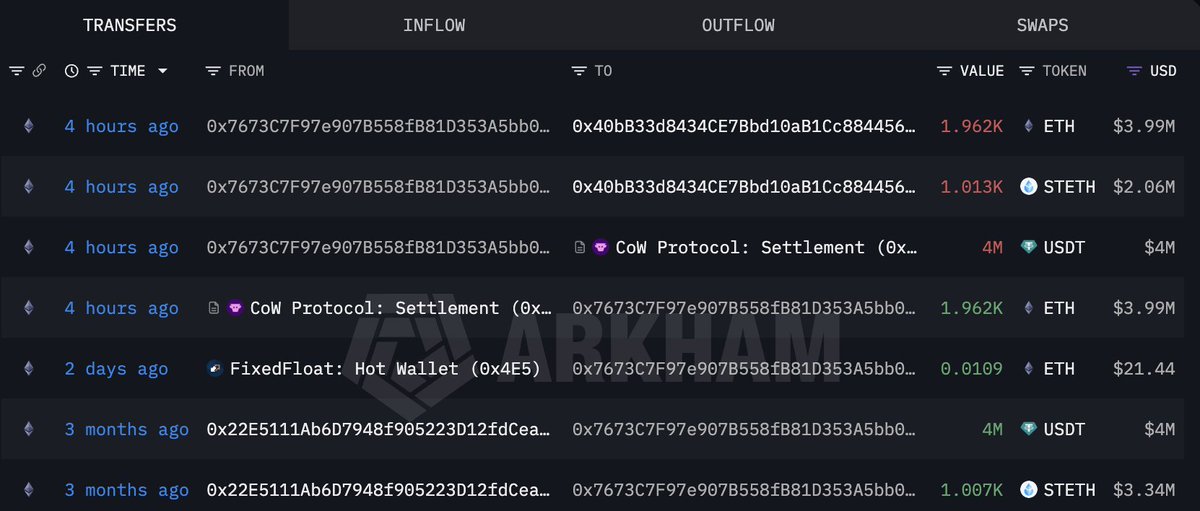This screenshot has width=1200, height=511.
Task: Click the FixedFloat Hot Wallet logo icon
Action: click(x=214, y=369)
